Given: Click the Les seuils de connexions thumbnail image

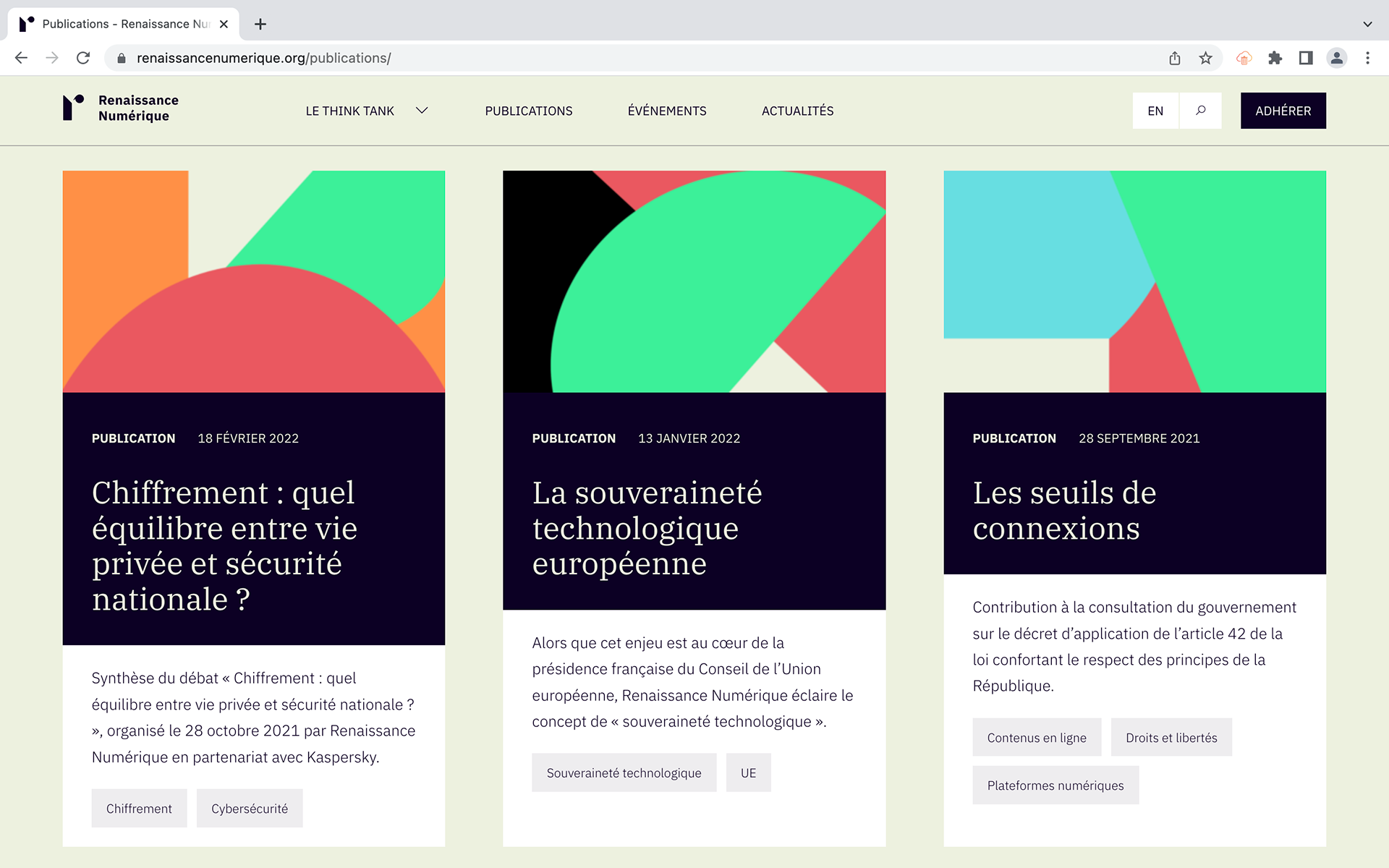Looking at the screenshot, I should click(1134, 281).
